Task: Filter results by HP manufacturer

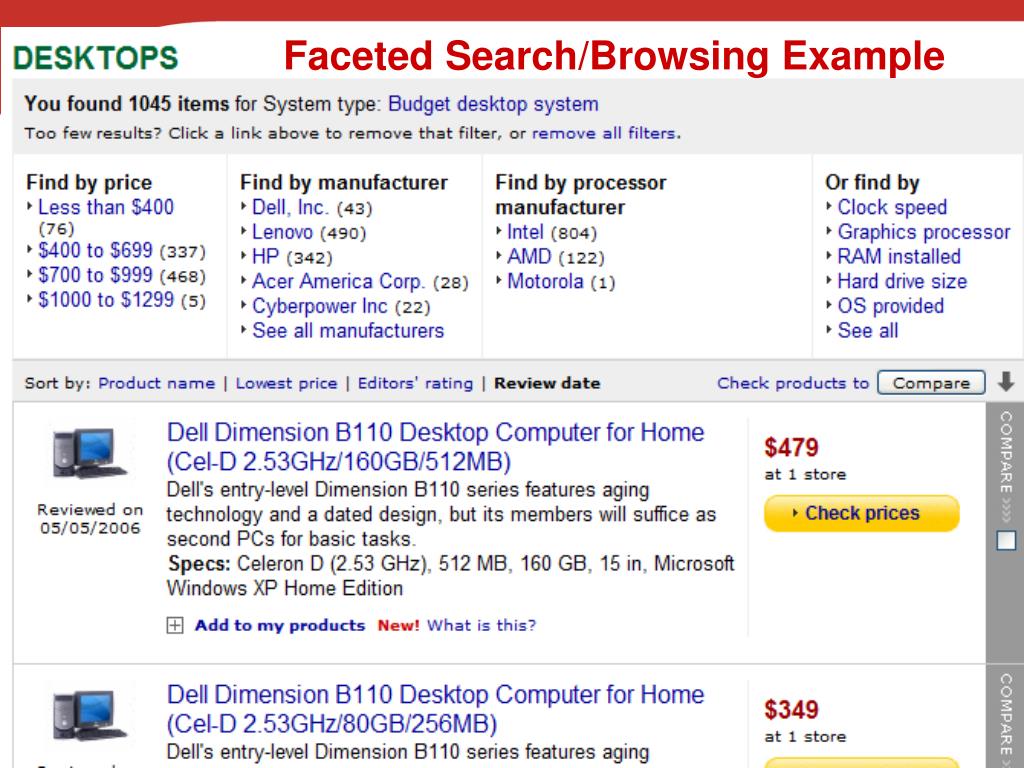Action: (x=265, y=257)
